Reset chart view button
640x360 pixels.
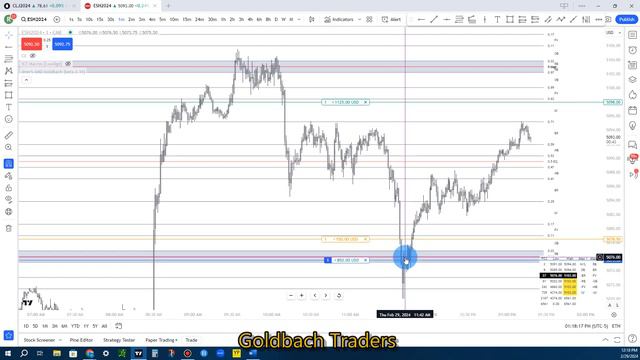point(339,296)
